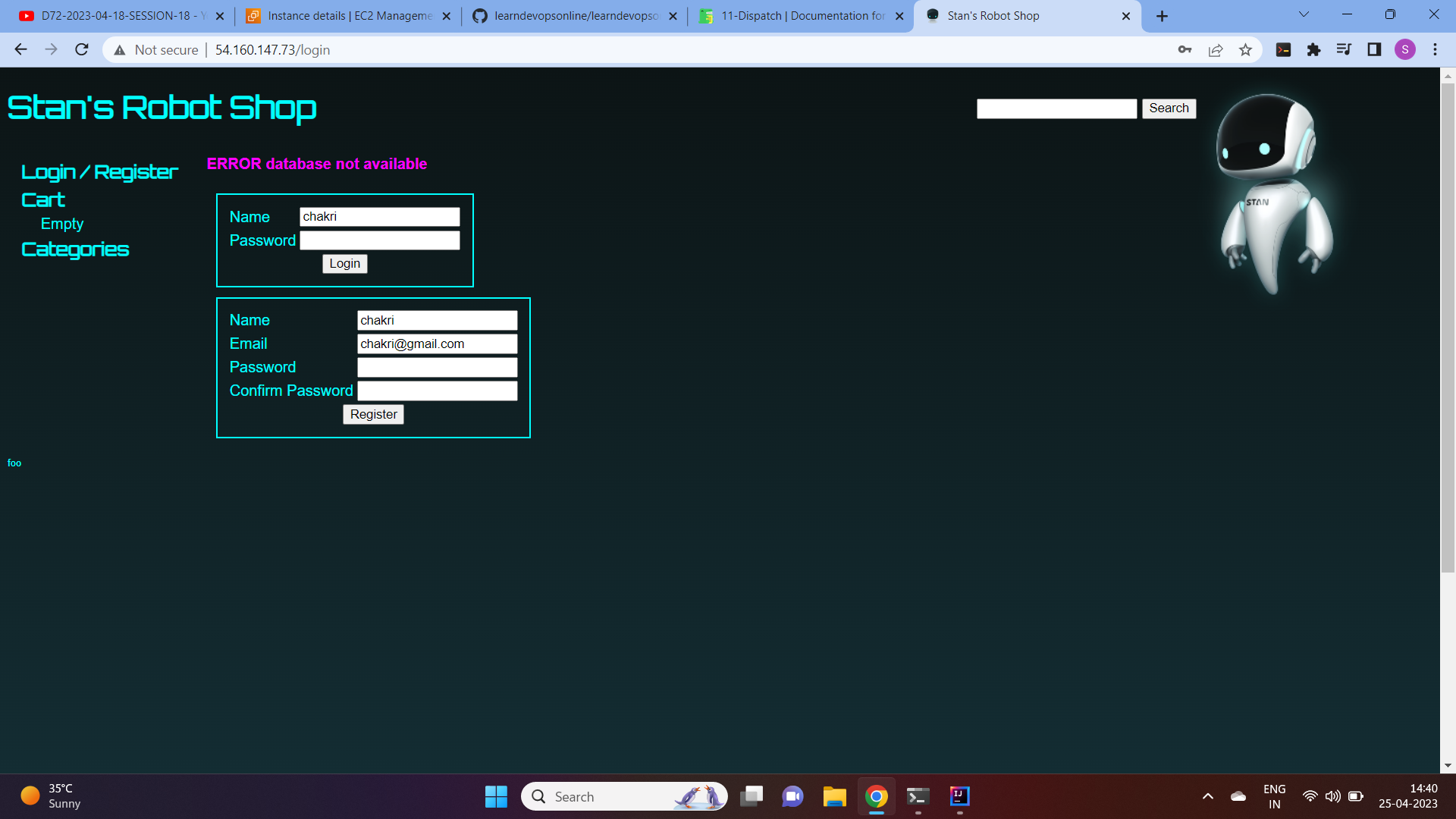Bookmark this page with the star icon

pos(1245,49)
